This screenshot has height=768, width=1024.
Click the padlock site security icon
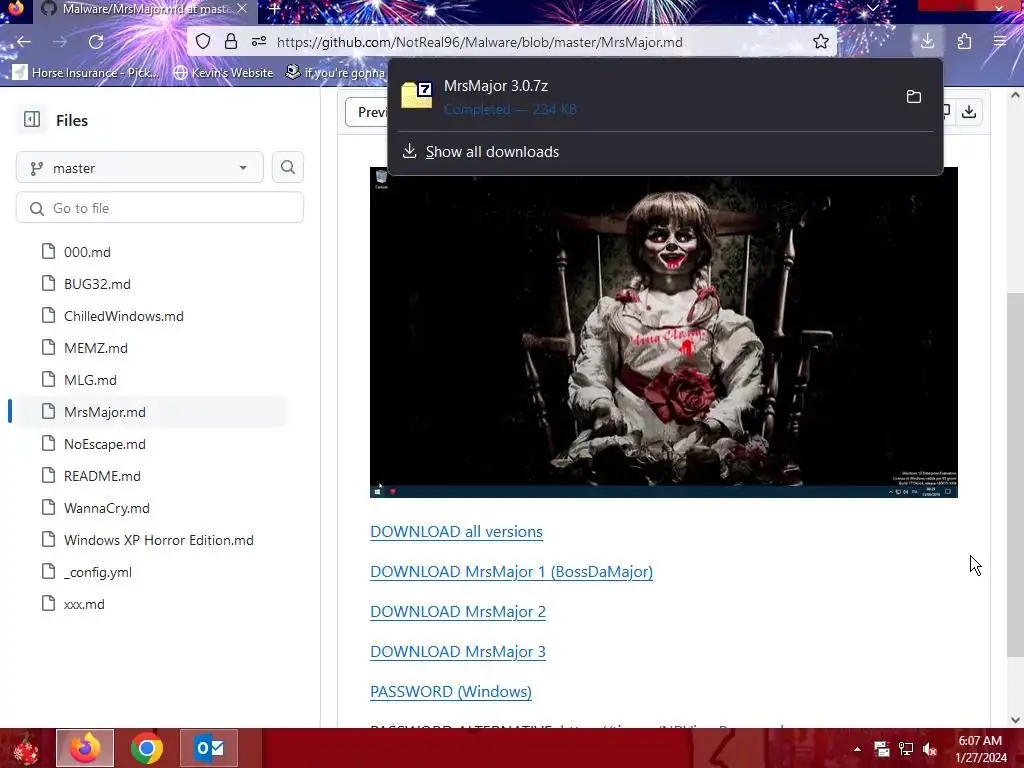point(231,42)
